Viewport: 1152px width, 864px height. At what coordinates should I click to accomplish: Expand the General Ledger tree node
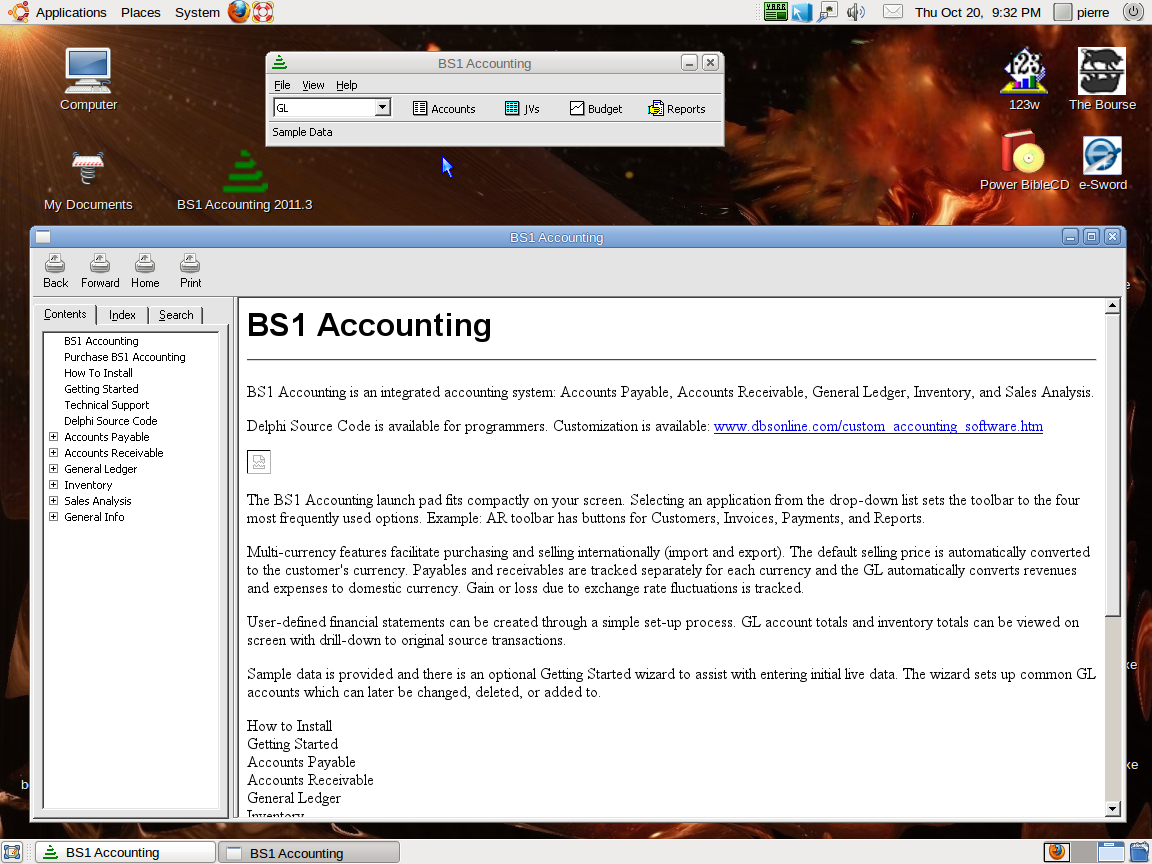point(54,468)
